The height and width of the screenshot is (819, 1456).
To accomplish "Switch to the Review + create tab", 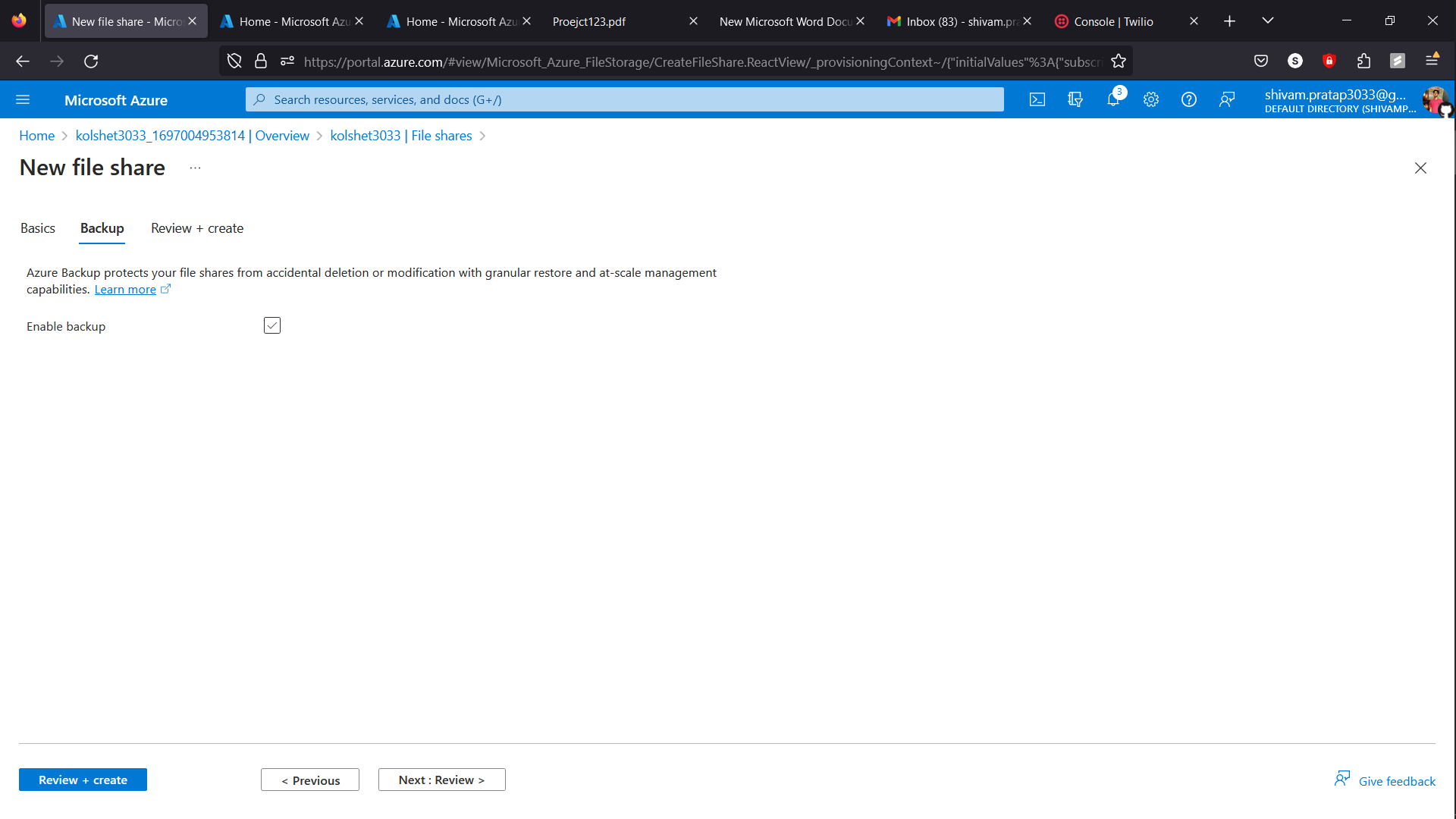I will 196,228.
